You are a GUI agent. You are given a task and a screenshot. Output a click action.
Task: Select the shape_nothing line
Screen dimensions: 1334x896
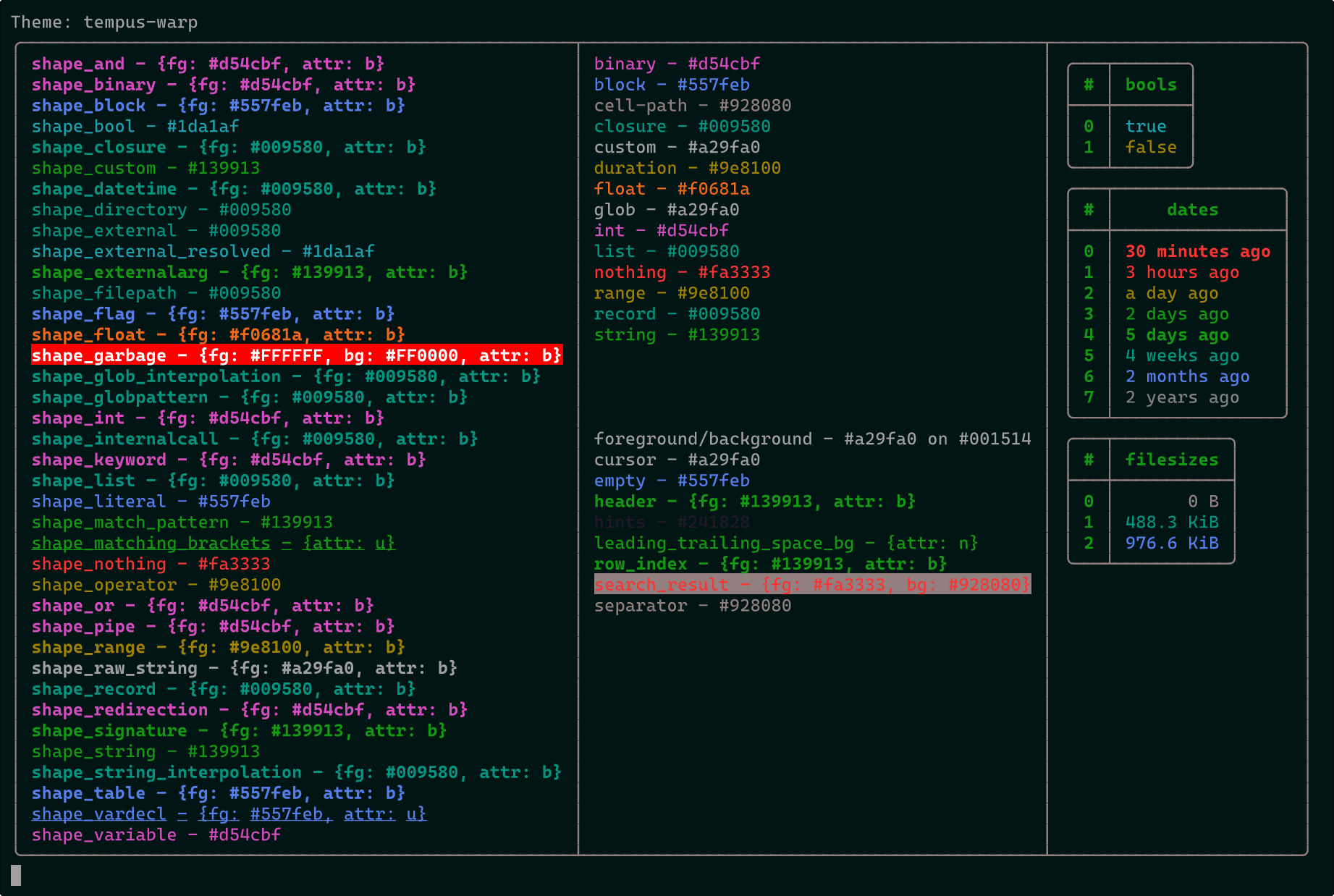tap(151, 565)
